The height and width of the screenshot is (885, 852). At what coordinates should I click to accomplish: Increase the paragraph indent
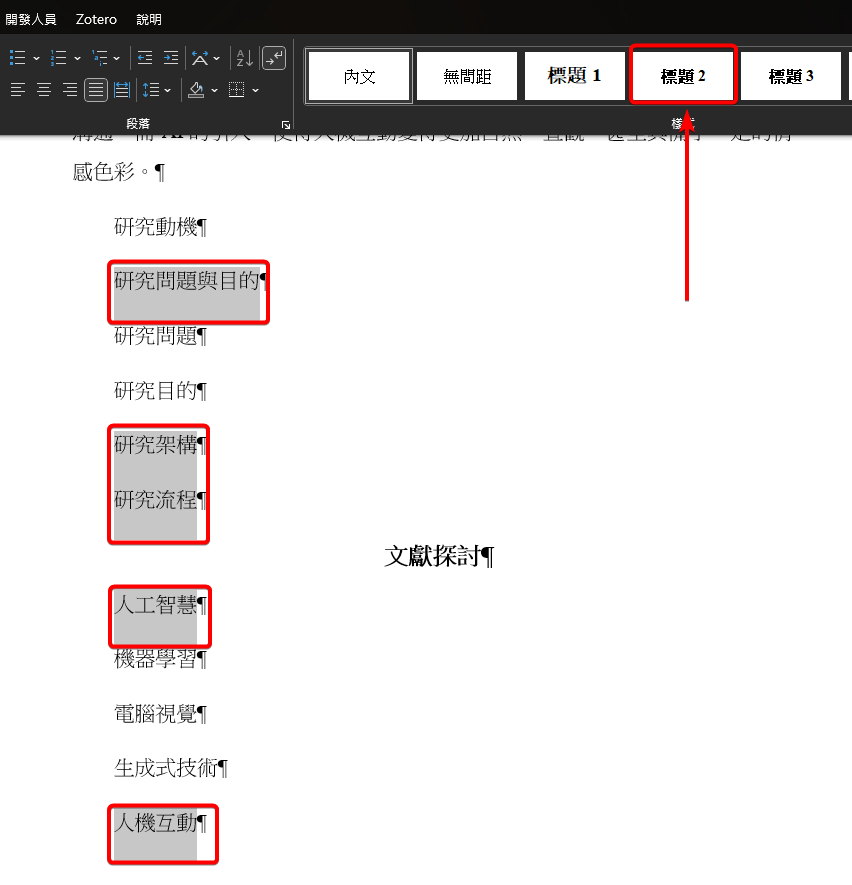tap(171, 58)
